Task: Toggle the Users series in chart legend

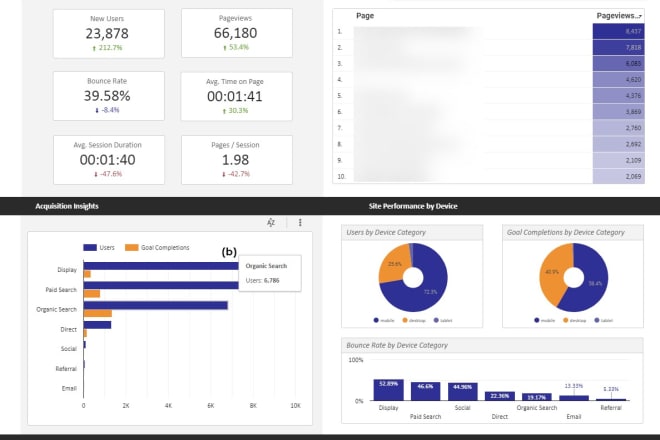Action: pos(99,248)
